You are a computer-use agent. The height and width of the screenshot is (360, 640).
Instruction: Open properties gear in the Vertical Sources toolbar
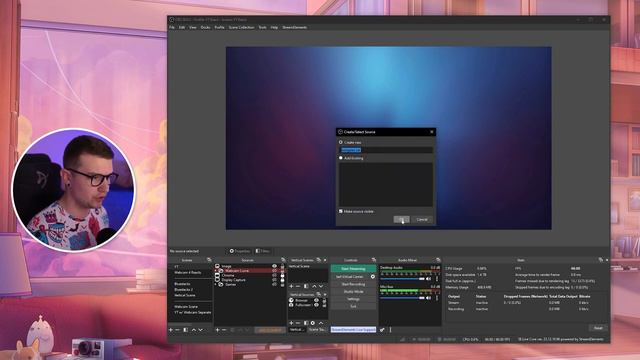313,323
